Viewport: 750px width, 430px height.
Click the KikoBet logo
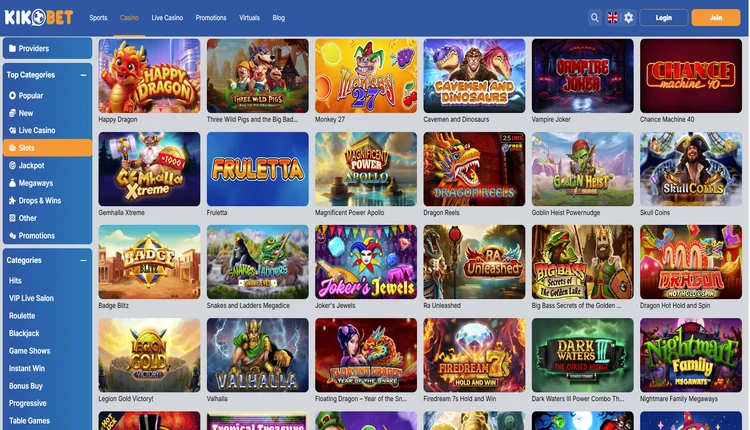click(39, 18)
